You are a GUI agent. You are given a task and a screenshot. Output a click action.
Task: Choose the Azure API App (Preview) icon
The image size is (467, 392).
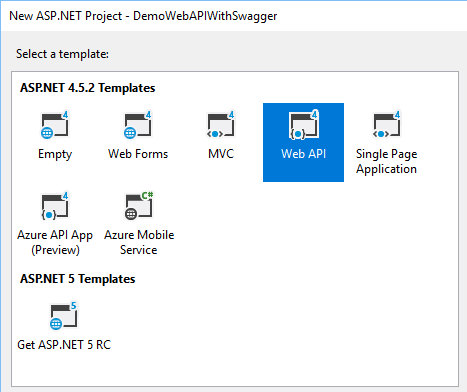pos(55,206)
